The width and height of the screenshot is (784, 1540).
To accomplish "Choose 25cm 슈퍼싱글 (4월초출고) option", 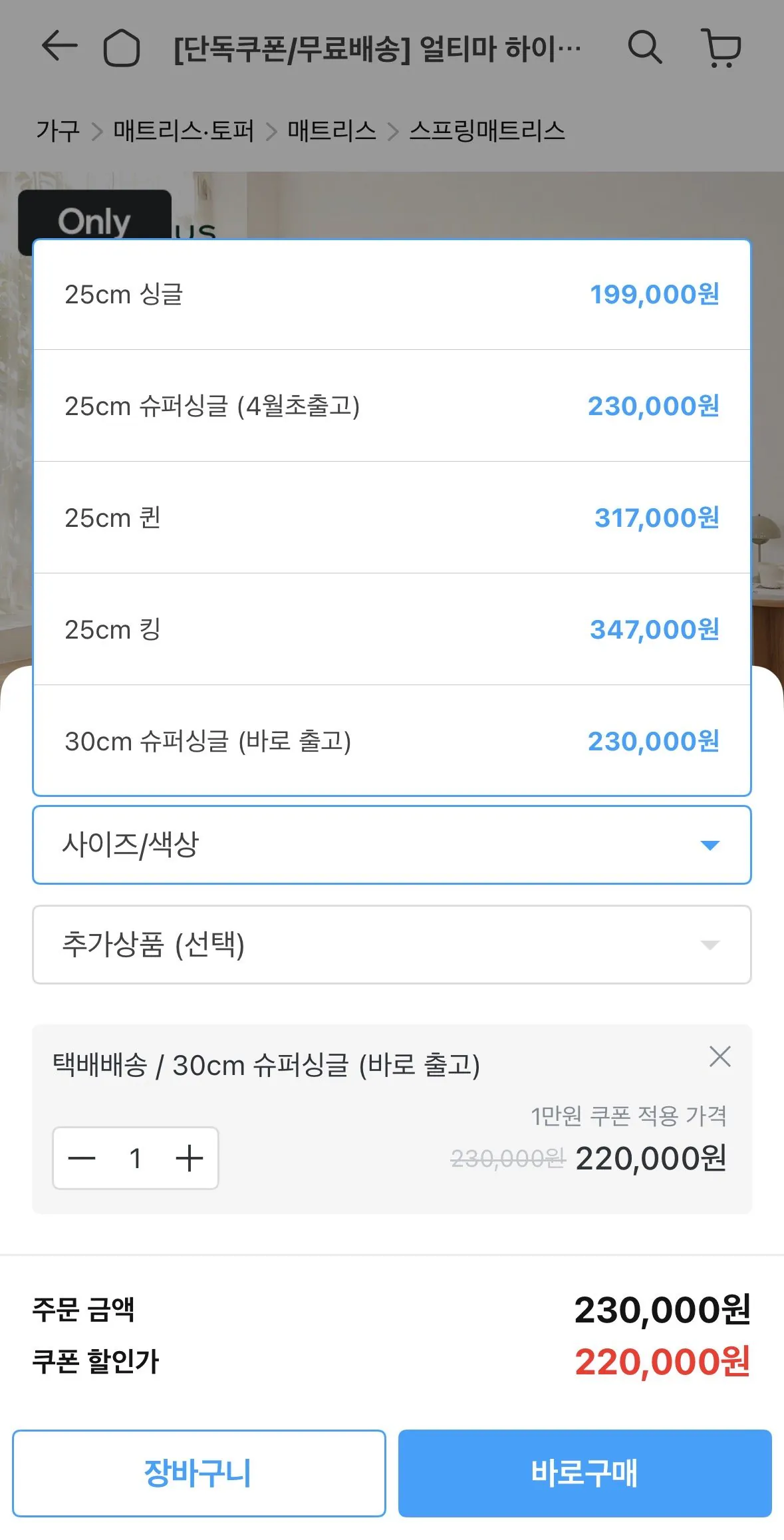I will tap(392, 406).
